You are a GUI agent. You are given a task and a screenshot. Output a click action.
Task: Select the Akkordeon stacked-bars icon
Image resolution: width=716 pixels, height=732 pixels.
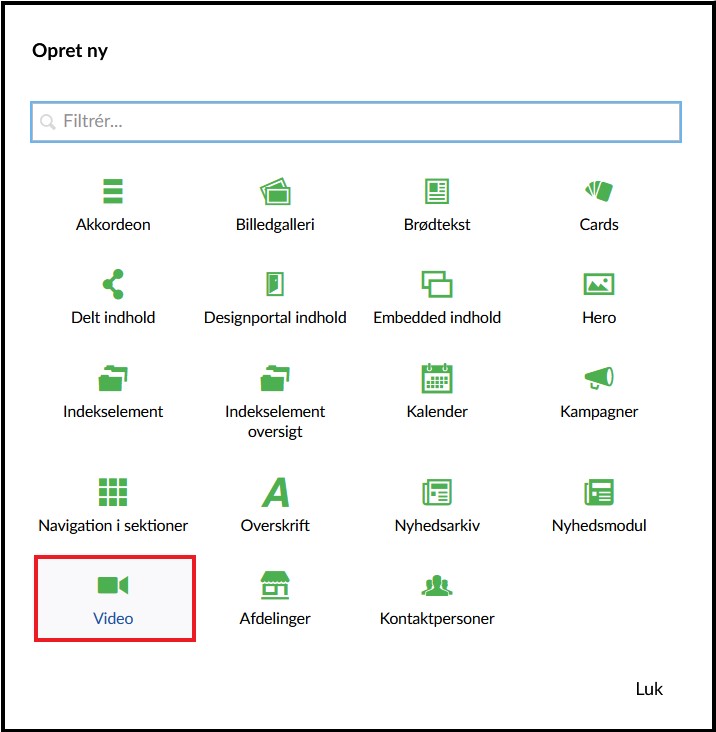(x=113, y=191)
